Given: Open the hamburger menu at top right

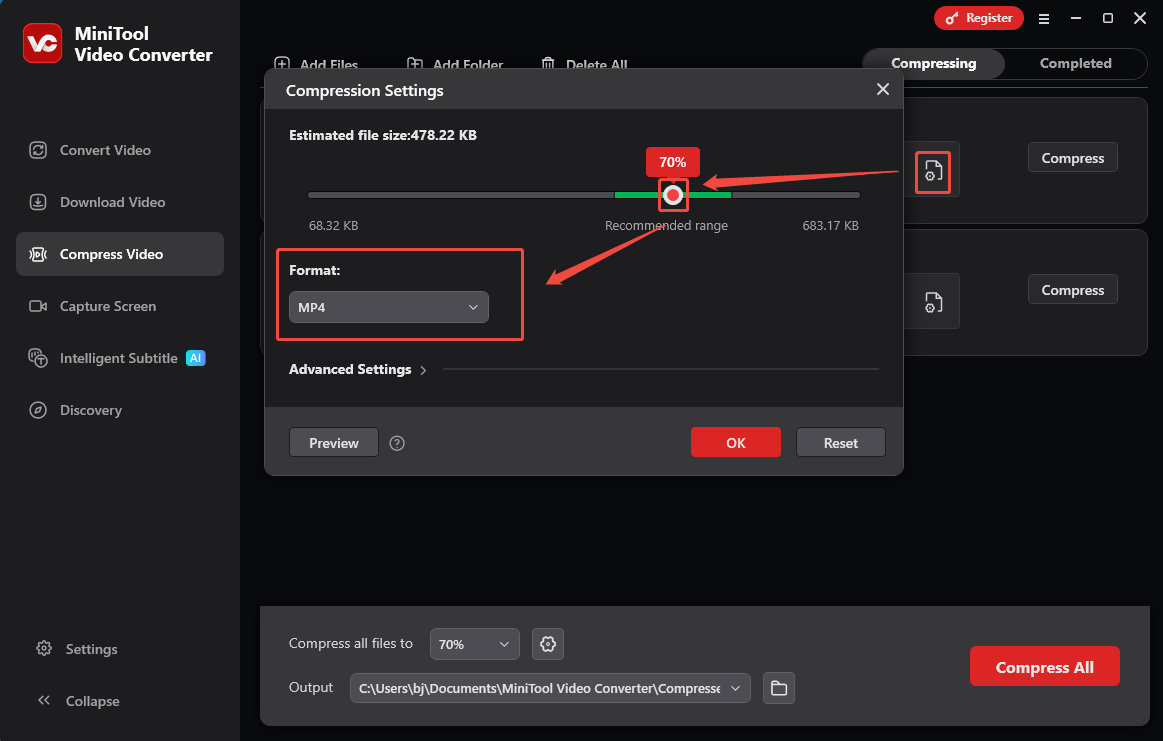Looking at the screenshot, I should [x=1044, y=18].
